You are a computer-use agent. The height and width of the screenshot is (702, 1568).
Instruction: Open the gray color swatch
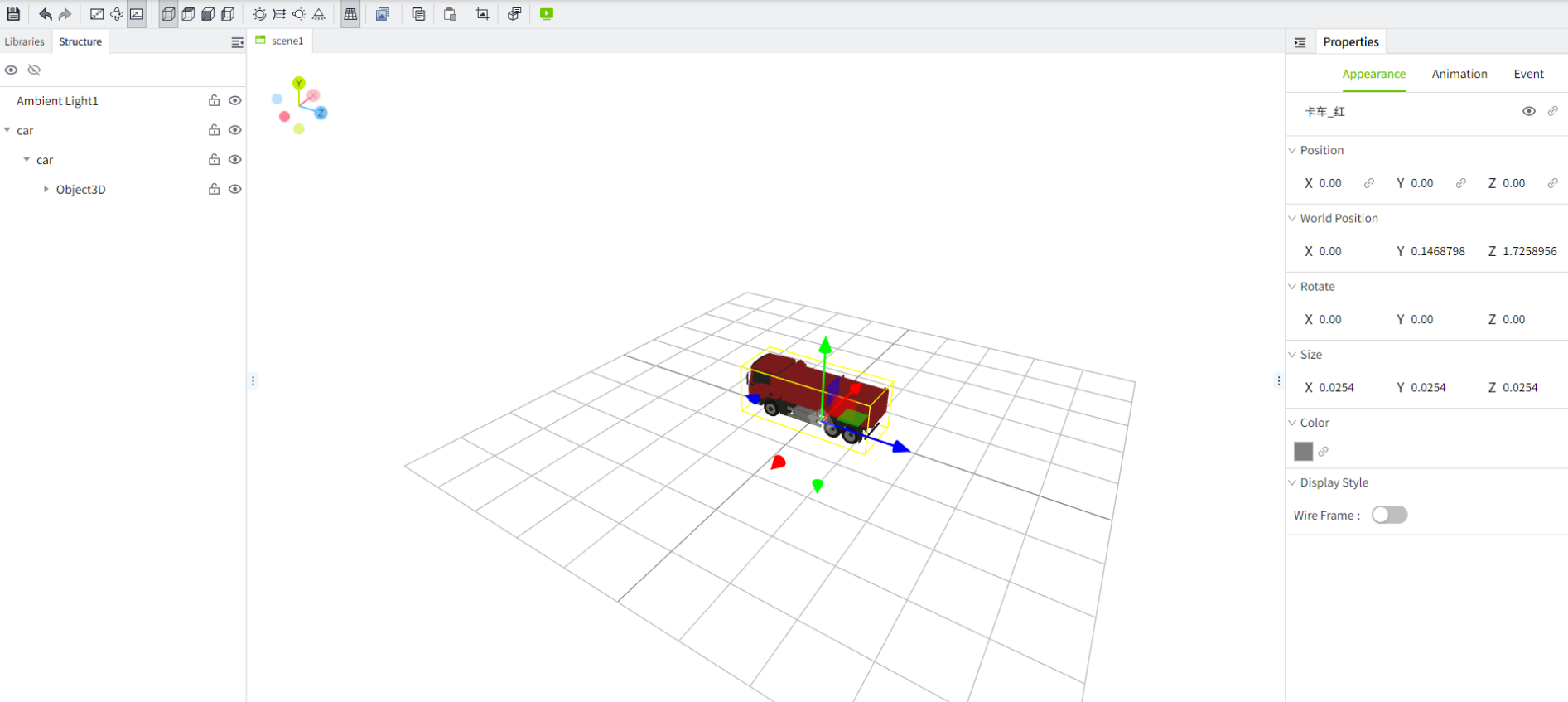click(x=1303, y=451)
